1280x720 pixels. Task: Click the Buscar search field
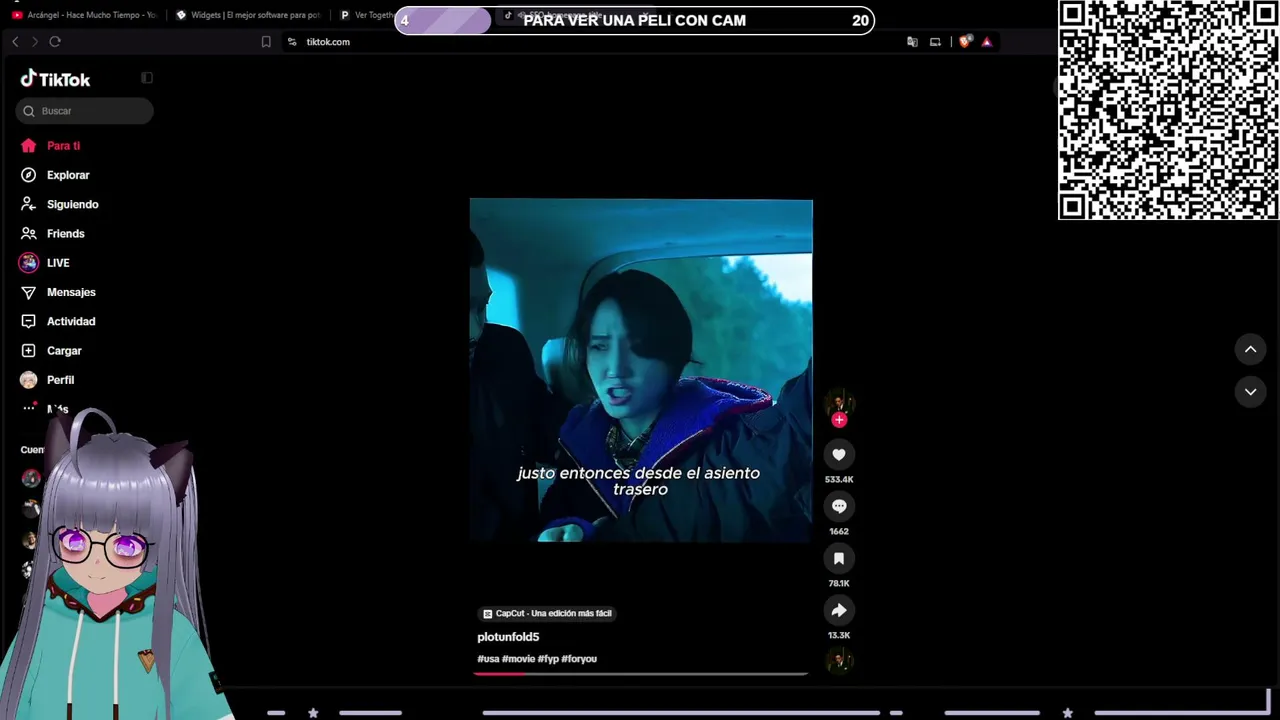84,111
